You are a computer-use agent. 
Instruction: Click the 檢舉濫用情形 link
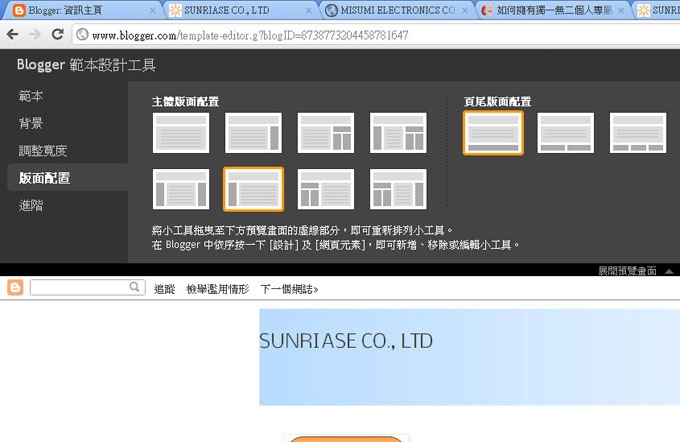[218, 289]
